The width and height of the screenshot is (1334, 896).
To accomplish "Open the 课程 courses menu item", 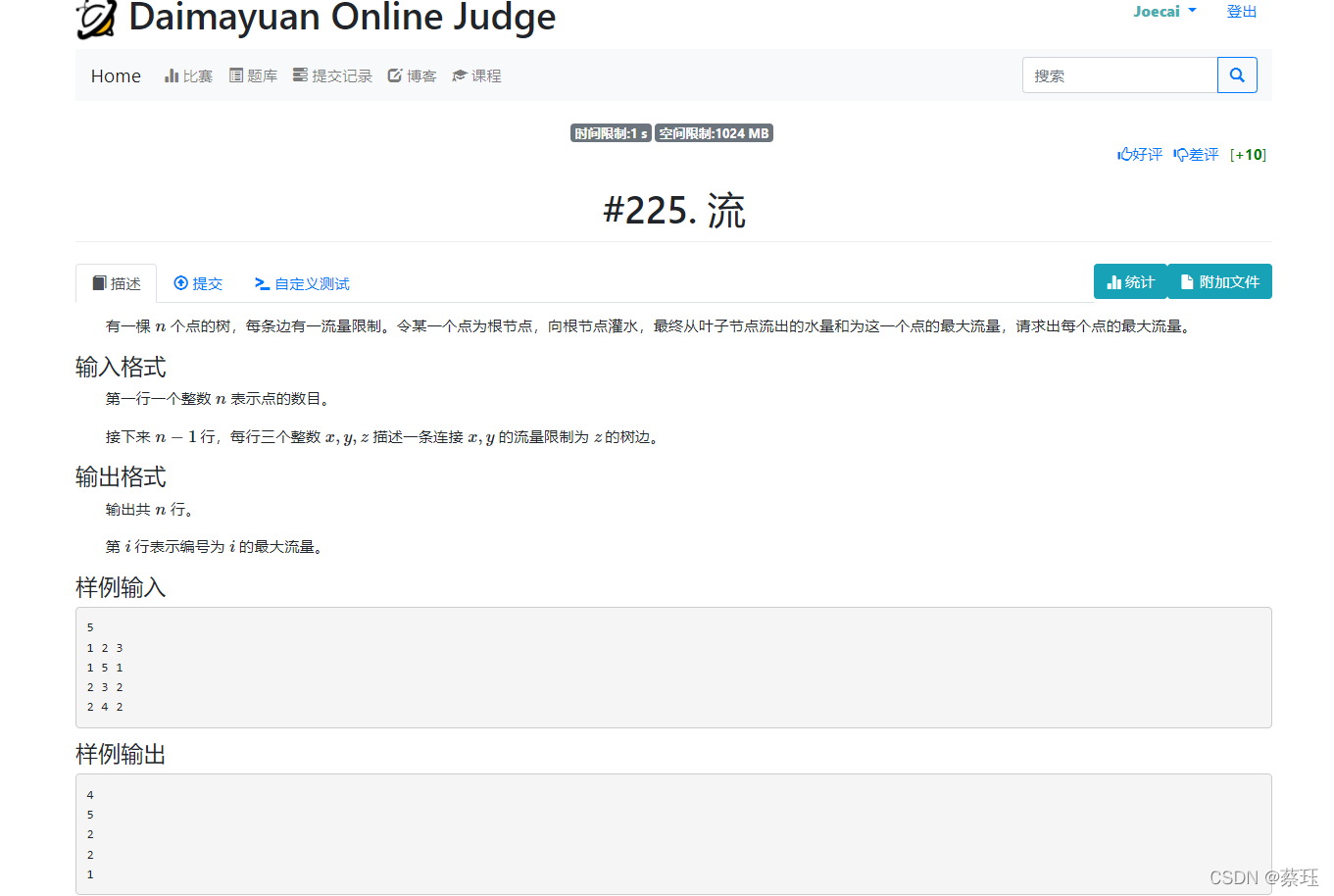I will click(x=476, y=75).
